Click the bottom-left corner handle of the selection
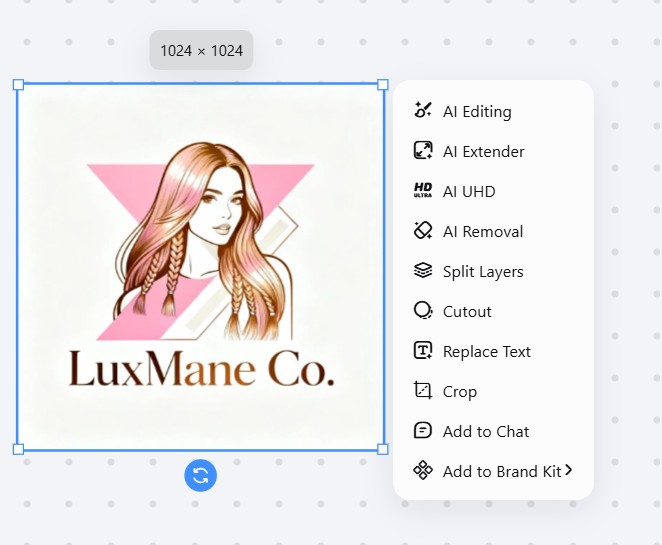 (x=18, y=449)
